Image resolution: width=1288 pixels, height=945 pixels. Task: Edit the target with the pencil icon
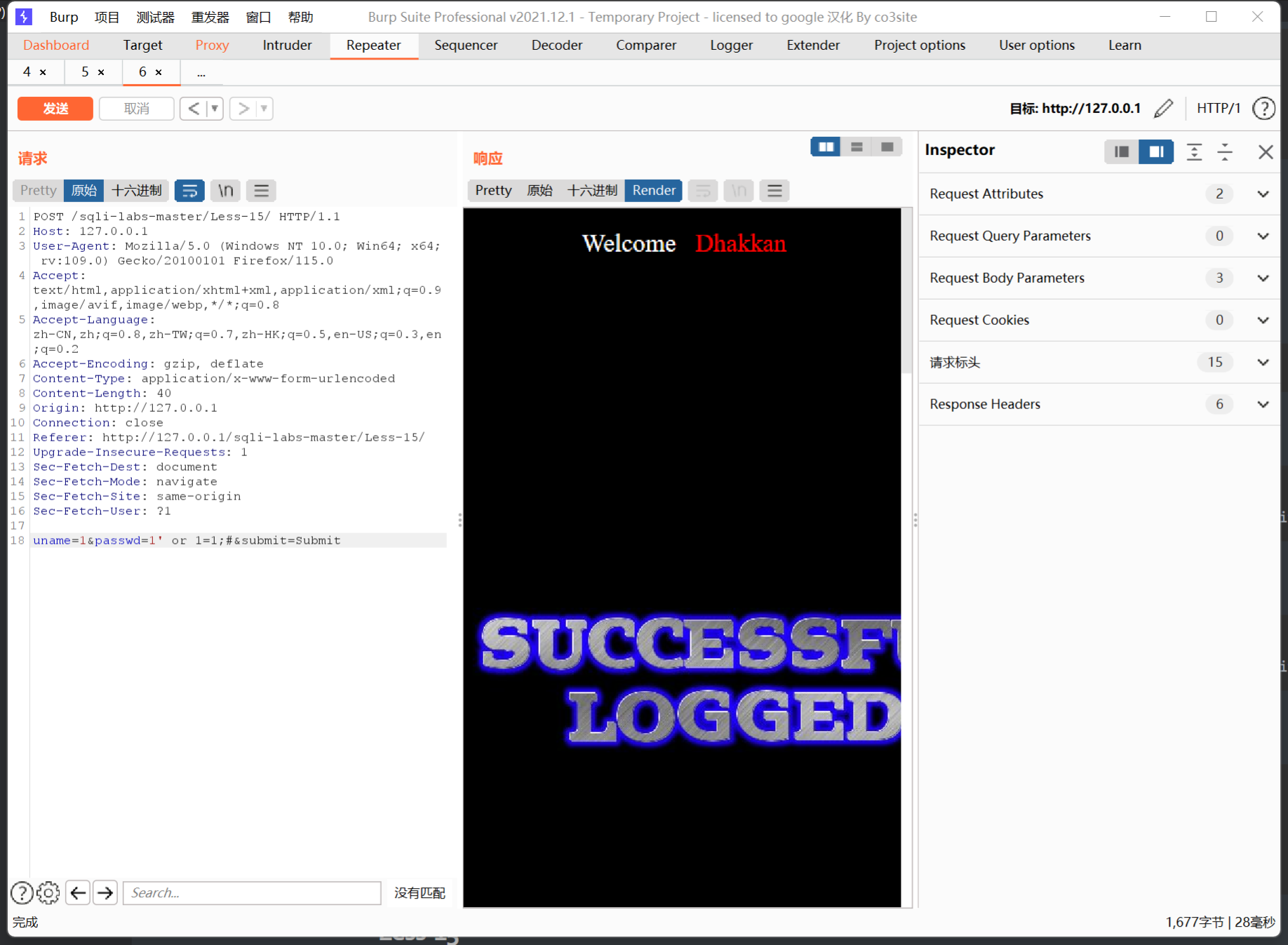pos(1163,108)
